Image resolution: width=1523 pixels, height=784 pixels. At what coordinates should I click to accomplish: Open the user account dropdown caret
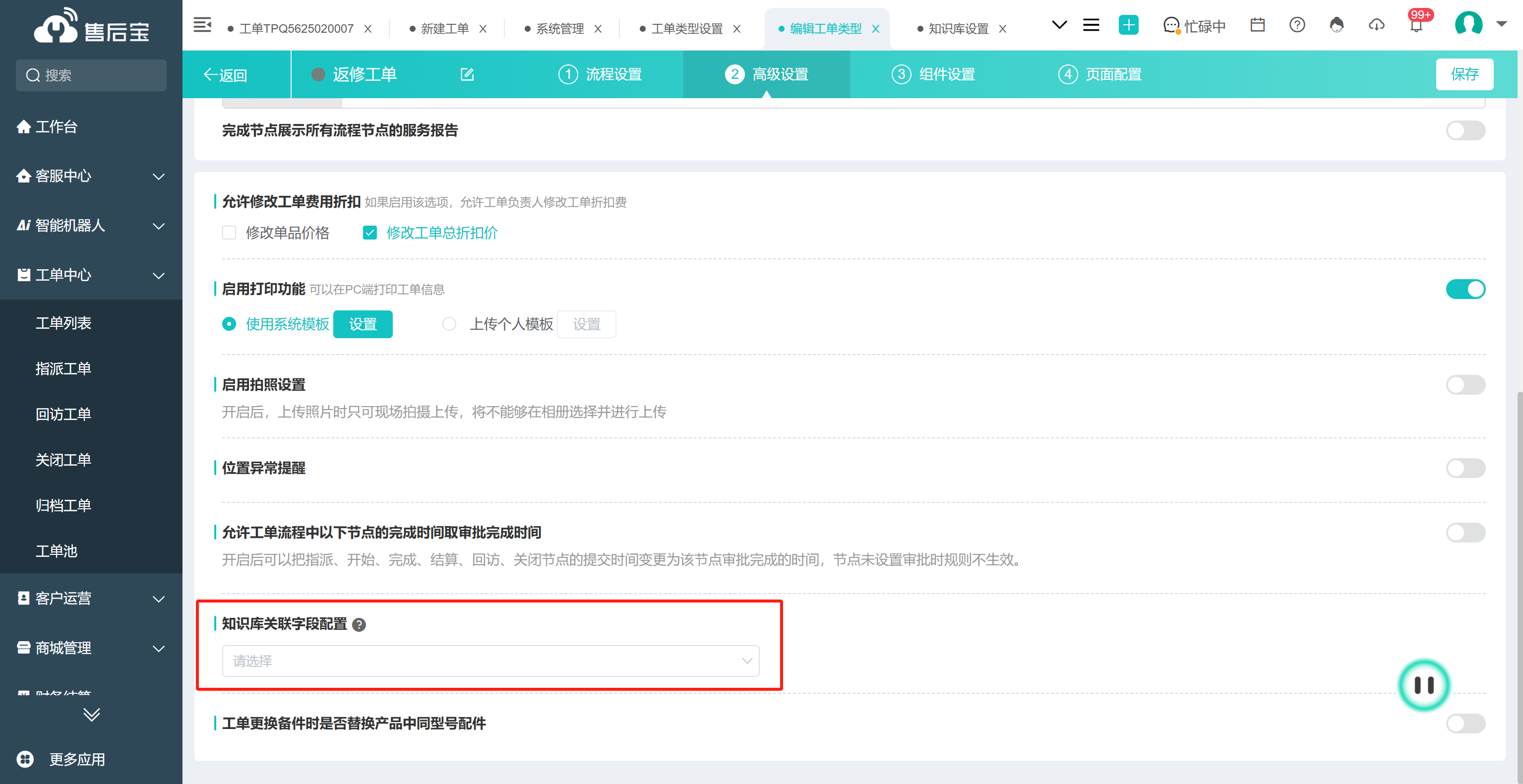1501,24
